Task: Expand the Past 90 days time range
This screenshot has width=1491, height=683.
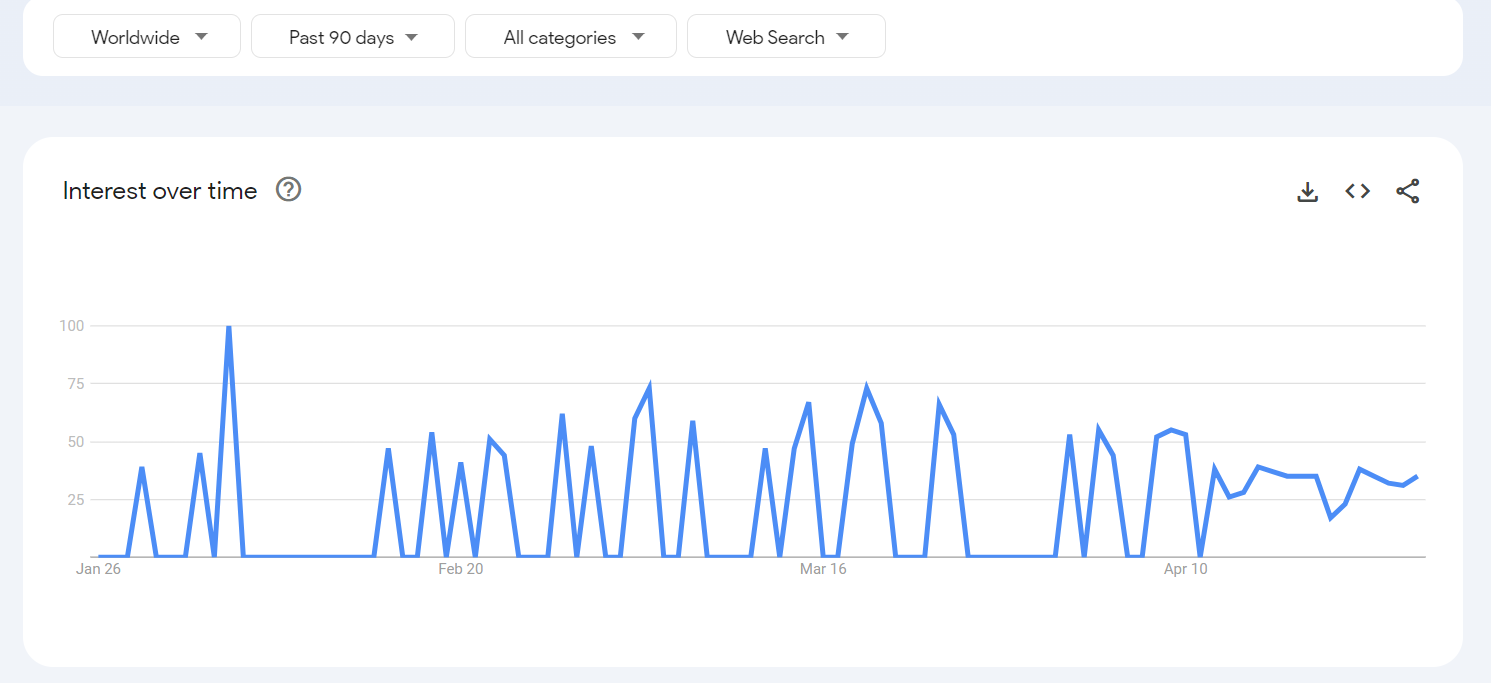Action: pos(352,37)
